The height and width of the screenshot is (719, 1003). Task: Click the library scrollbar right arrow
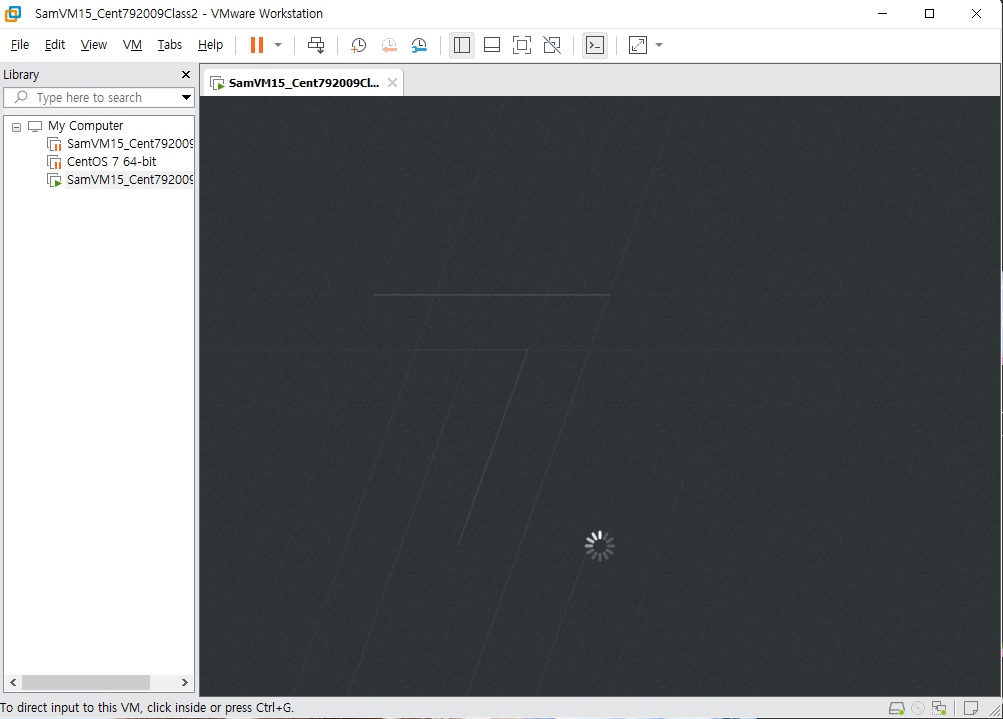184,683
